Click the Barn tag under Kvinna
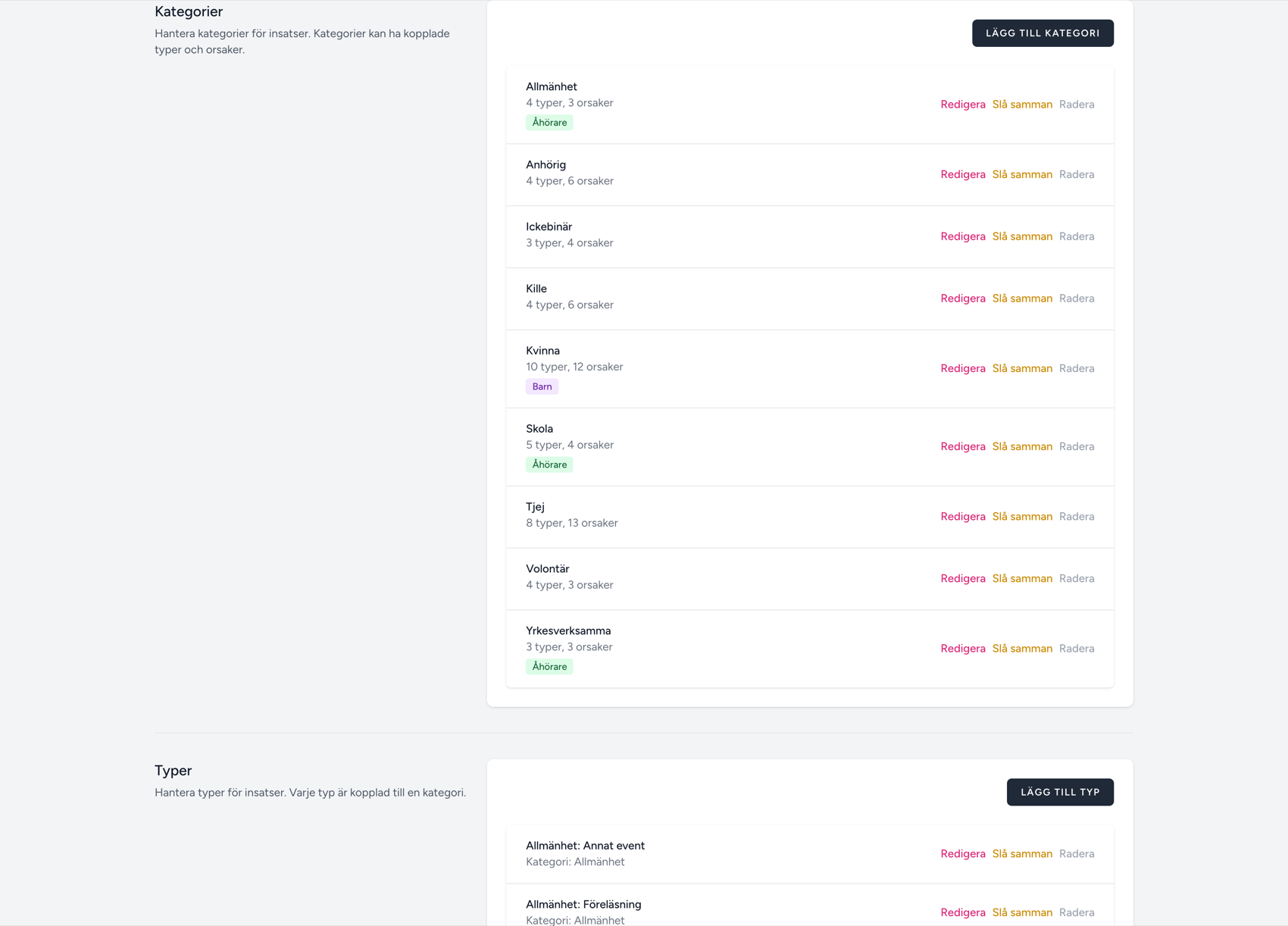The image size is (1288, 926). 542,386
